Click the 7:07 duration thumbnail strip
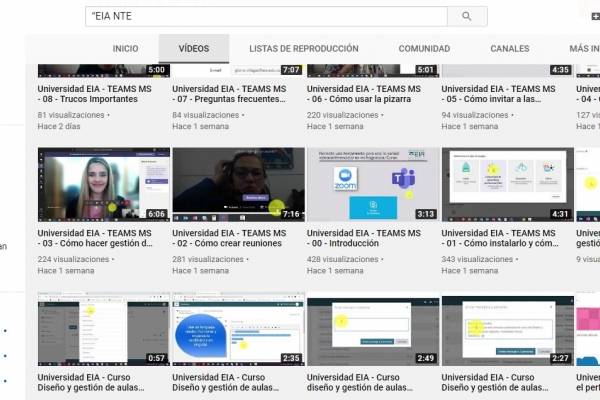Screen dimensions: 600x400 point(238,70)
